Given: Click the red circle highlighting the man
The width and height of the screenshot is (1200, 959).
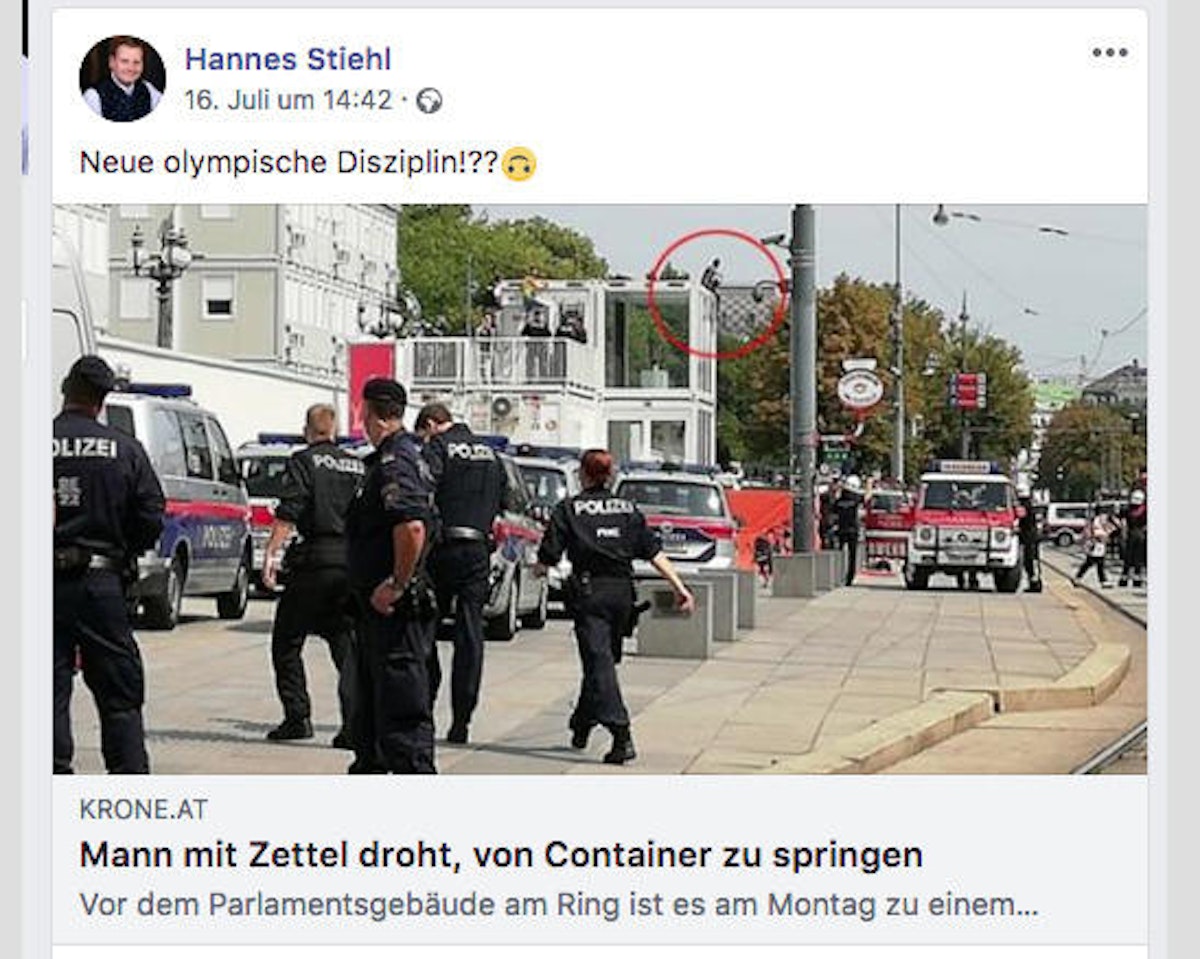Looking at the screenshot, I should click(x=717, y=293).
